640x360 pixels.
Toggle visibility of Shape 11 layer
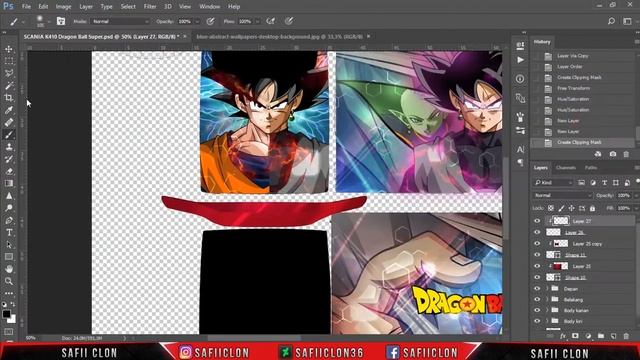click(537, 255)
